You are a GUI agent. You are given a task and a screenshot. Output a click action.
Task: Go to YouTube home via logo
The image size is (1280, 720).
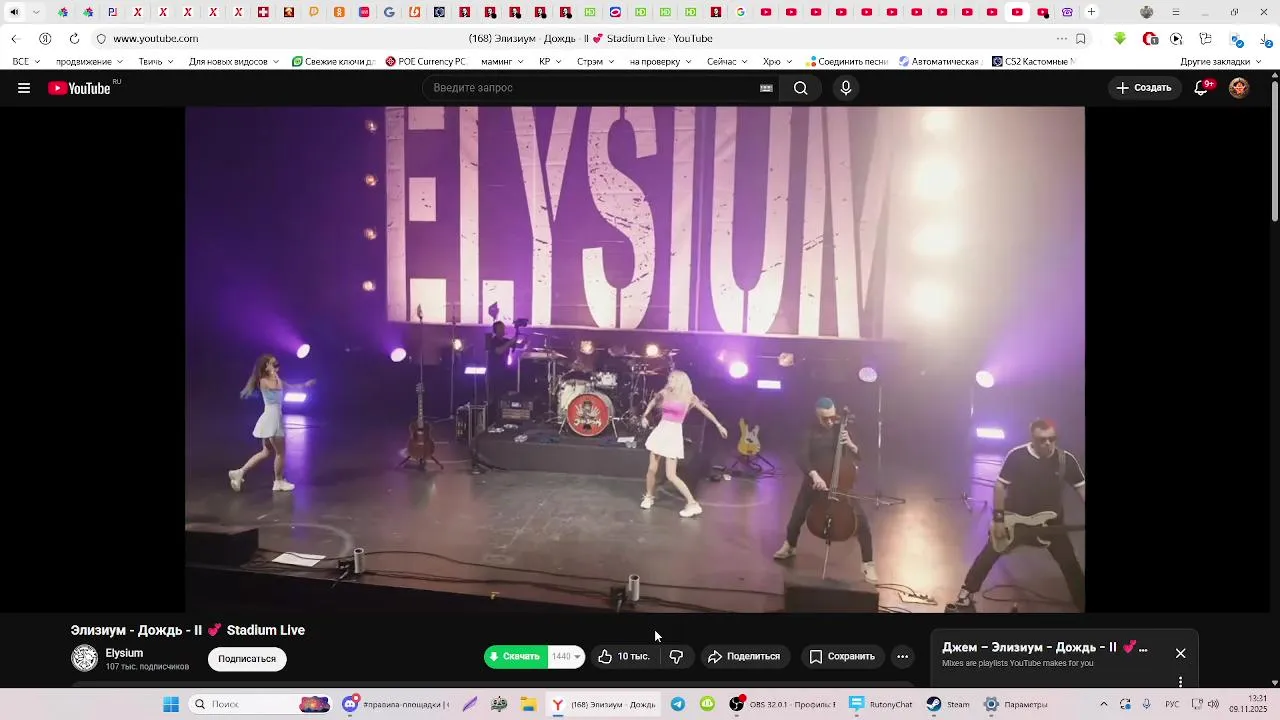[79, 88]
